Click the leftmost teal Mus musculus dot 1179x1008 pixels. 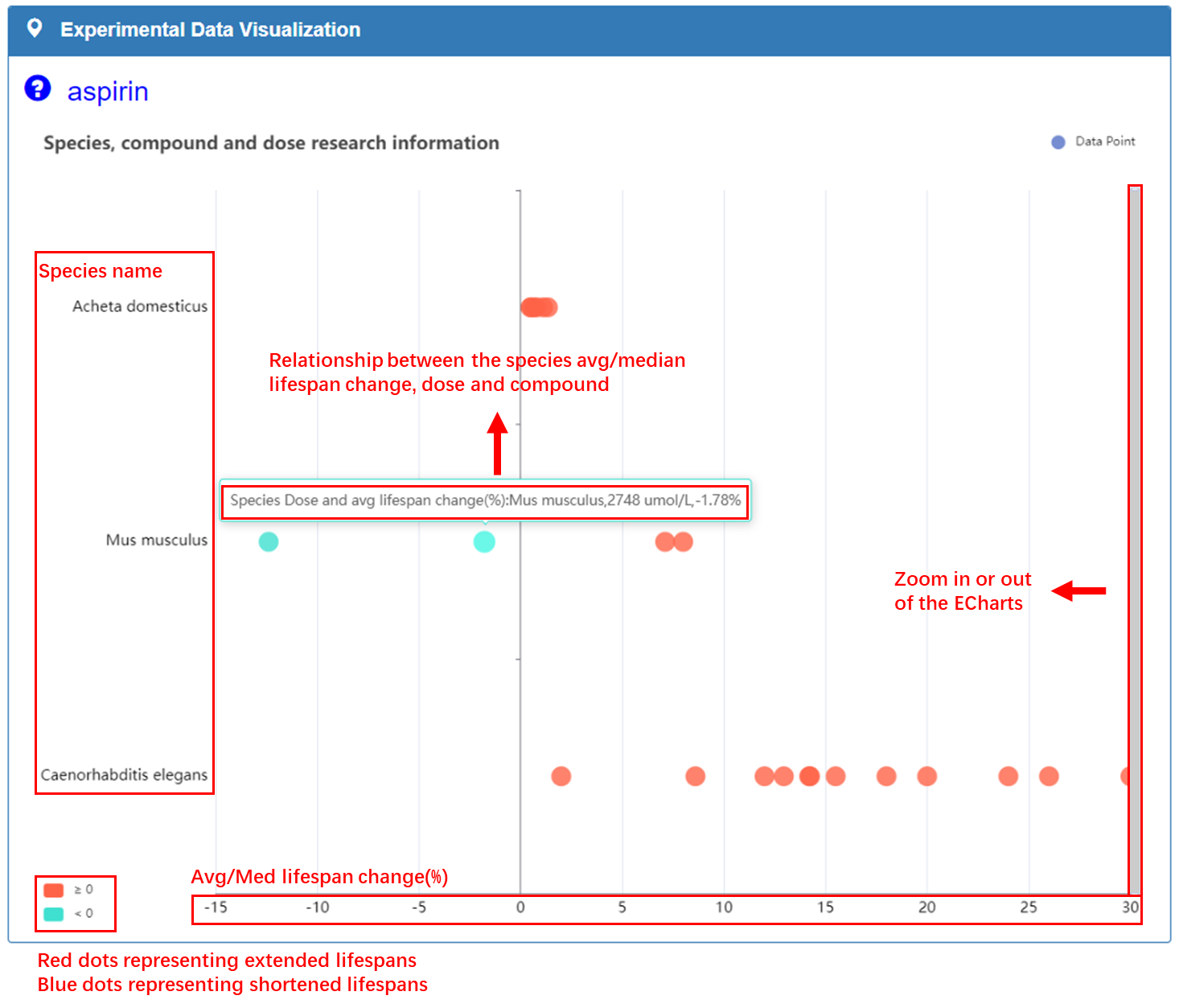(269, 541)
